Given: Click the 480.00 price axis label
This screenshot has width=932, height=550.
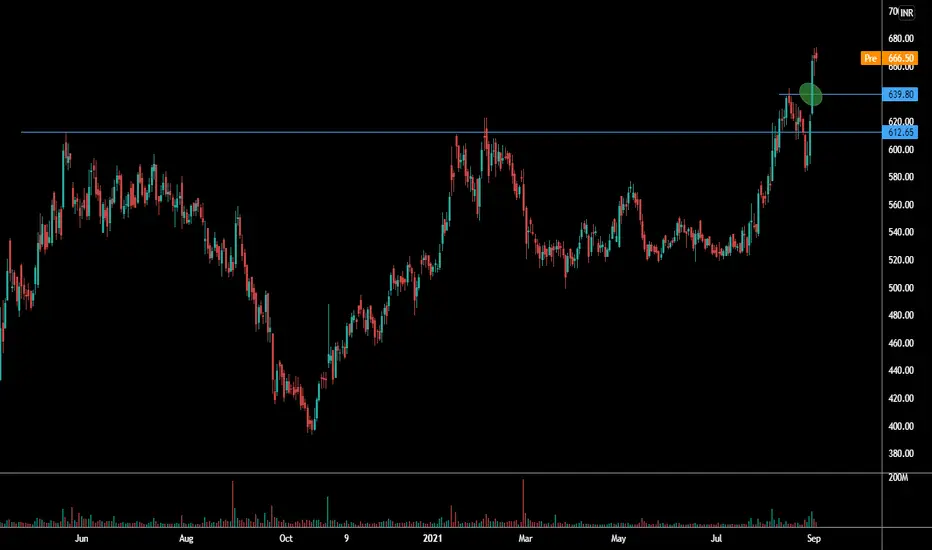Looking at the screenshot, I should [900, 316].
